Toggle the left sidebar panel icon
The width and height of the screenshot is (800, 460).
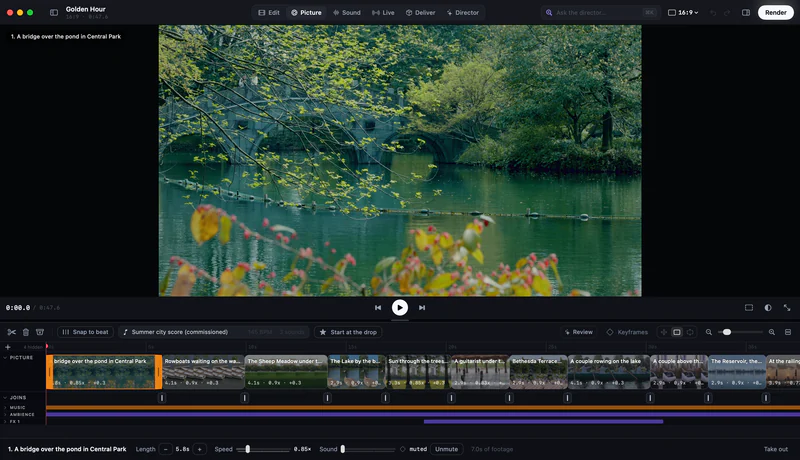click(x=54, y=12)
